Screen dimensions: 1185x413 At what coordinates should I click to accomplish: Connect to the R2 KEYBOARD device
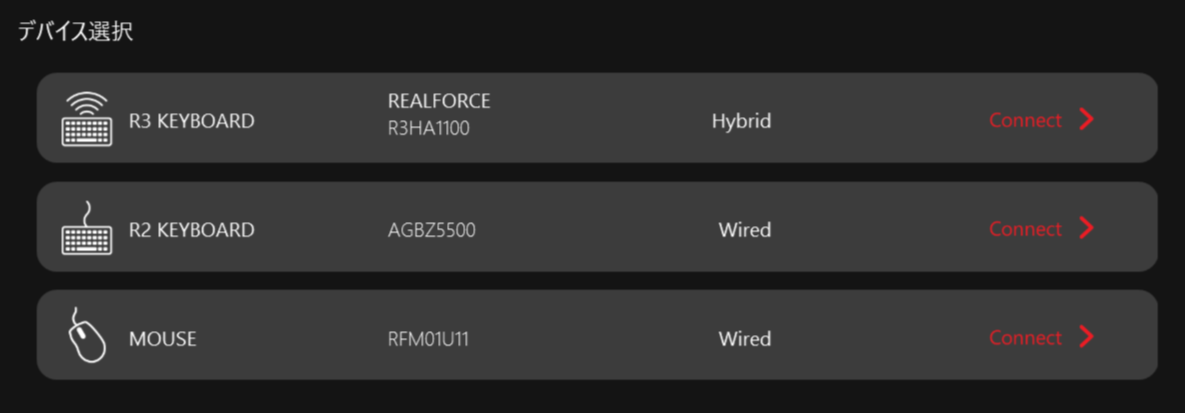click(1026, 228)
